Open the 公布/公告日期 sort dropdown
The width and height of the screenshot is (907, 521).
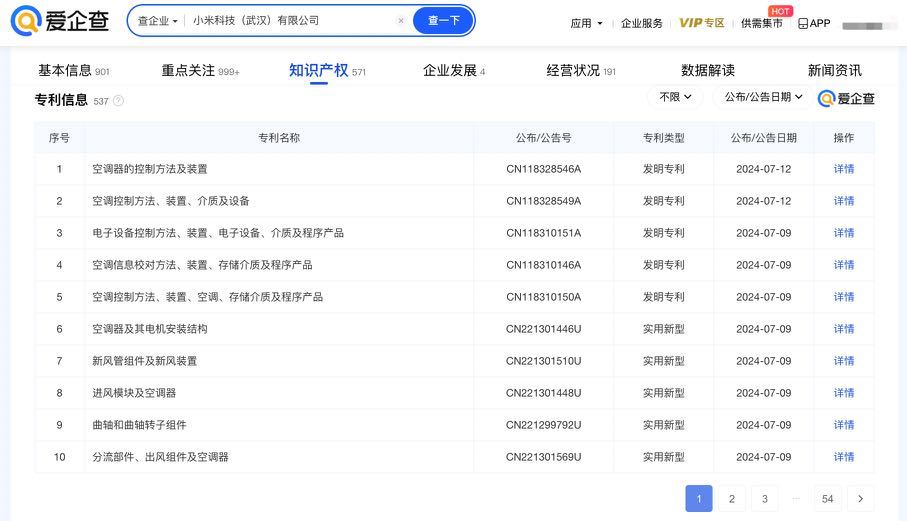(x=763, y=97)
